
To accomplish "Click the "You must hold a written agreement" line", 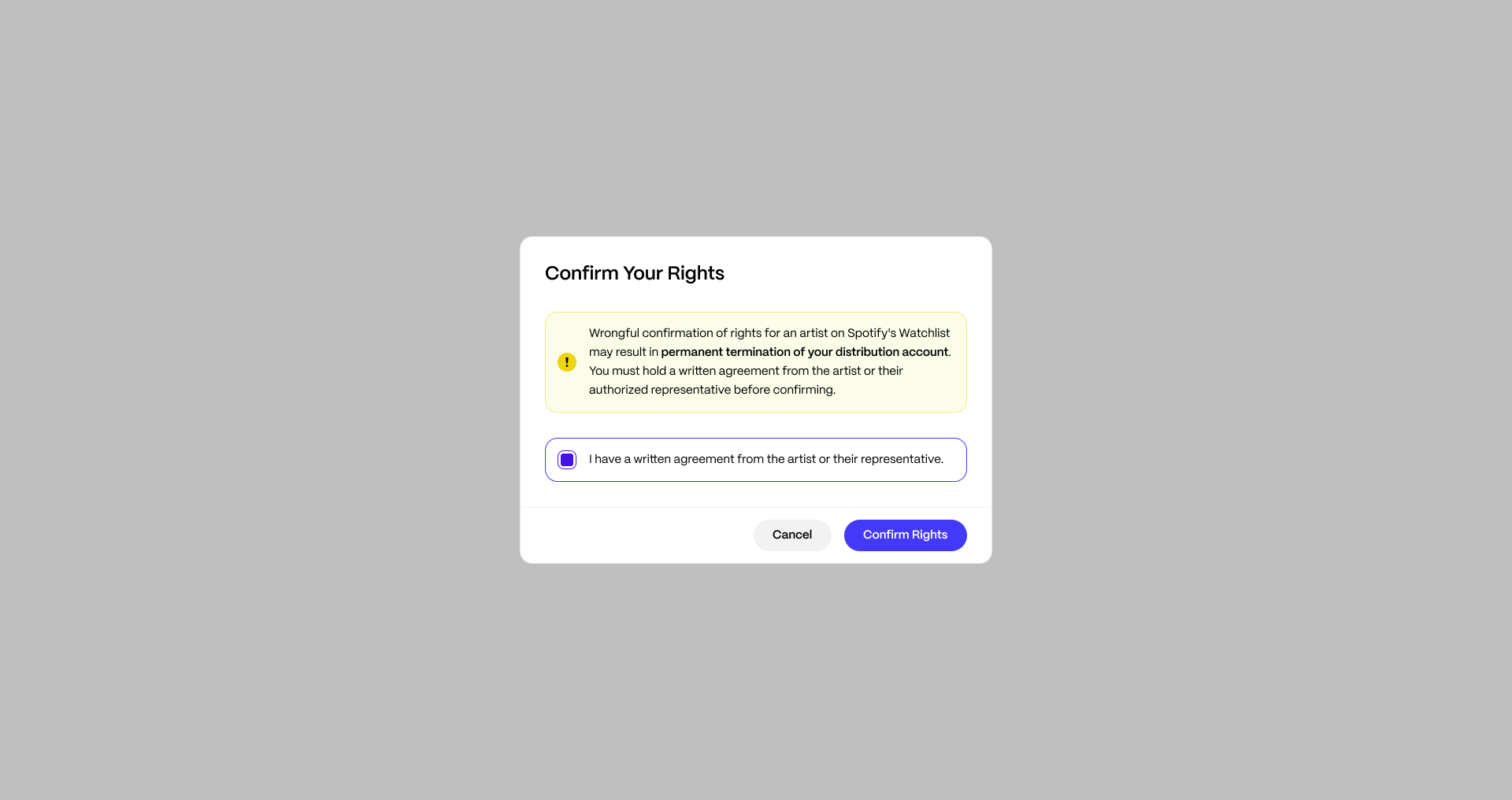I will [746, 371].
